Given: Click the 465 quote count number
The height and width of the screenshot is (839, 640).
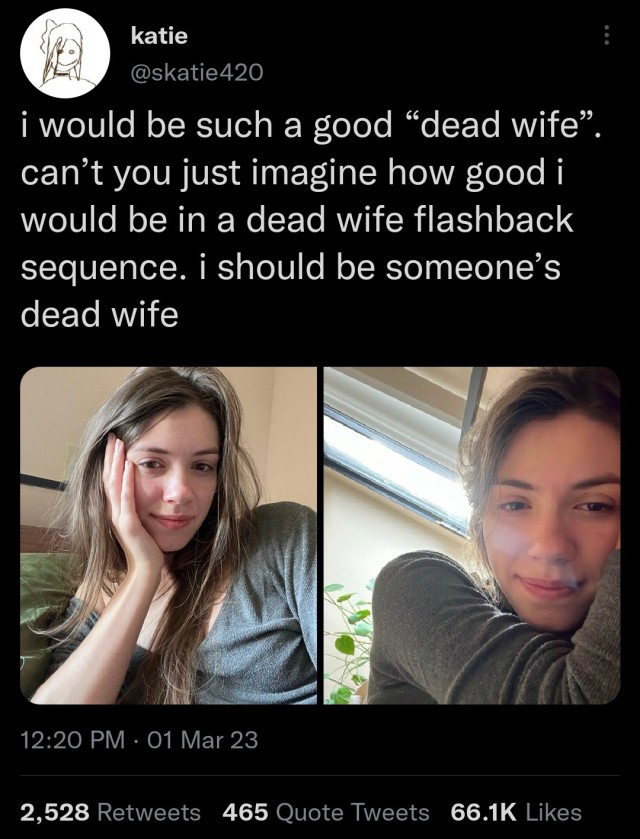Looking at the screenshot, I should tap(245, 812).
